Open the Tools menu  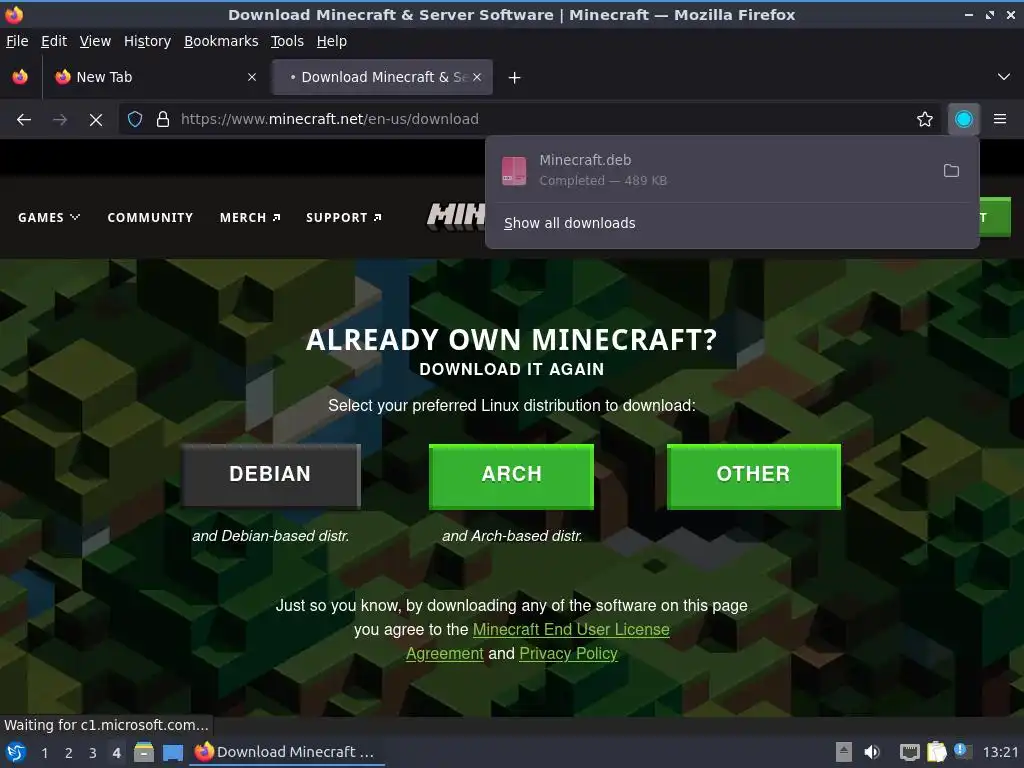coord(287,41)
